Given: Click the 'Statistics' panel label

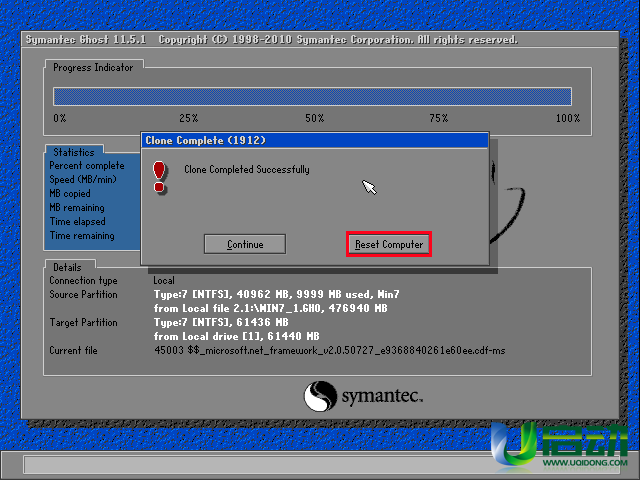Looking at the screenshot, I should coord(74,152).
